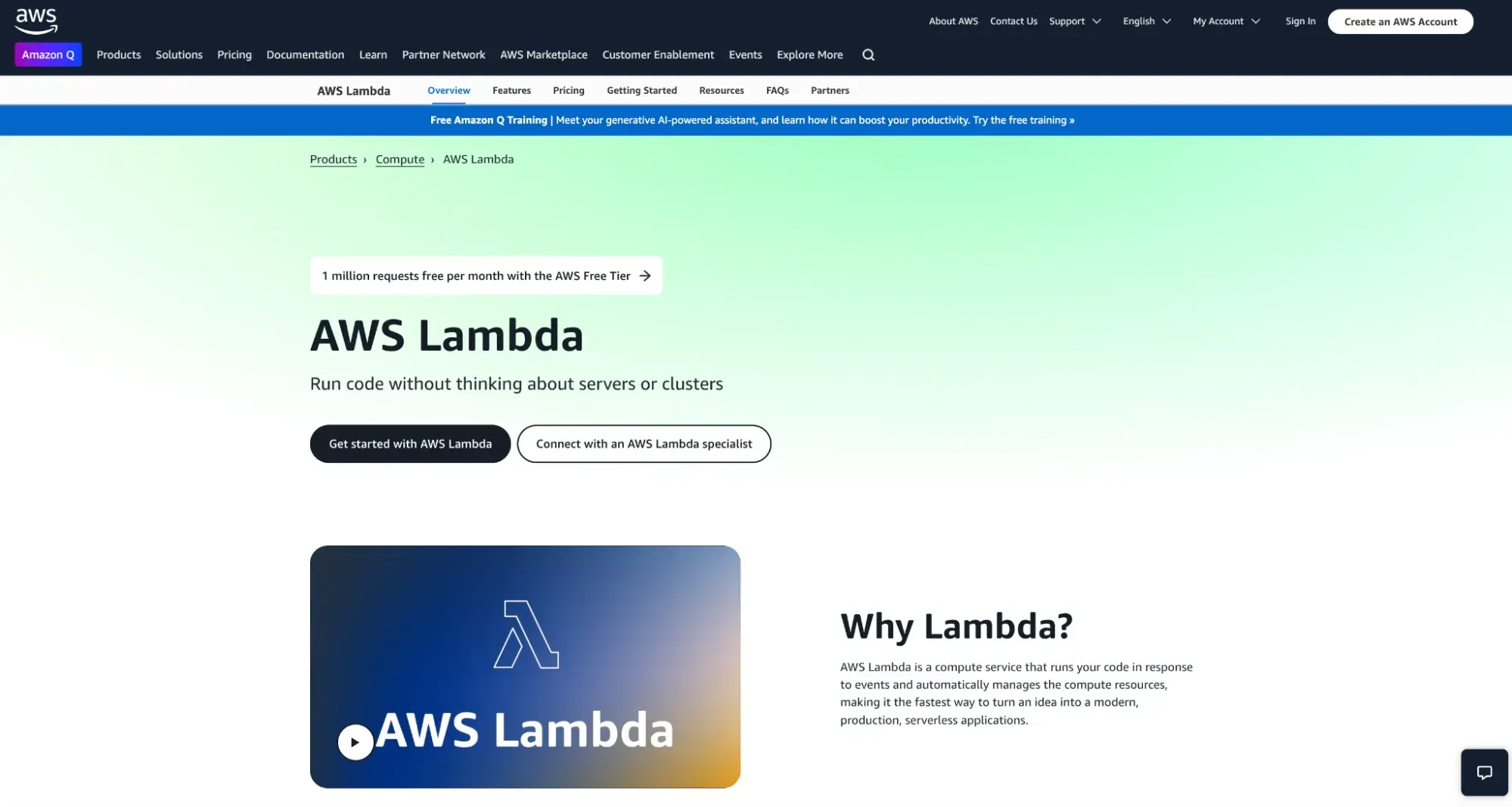Click the Amazon Q badge
This screenshot has width=1512, height=807.
[x=48, y=54]
